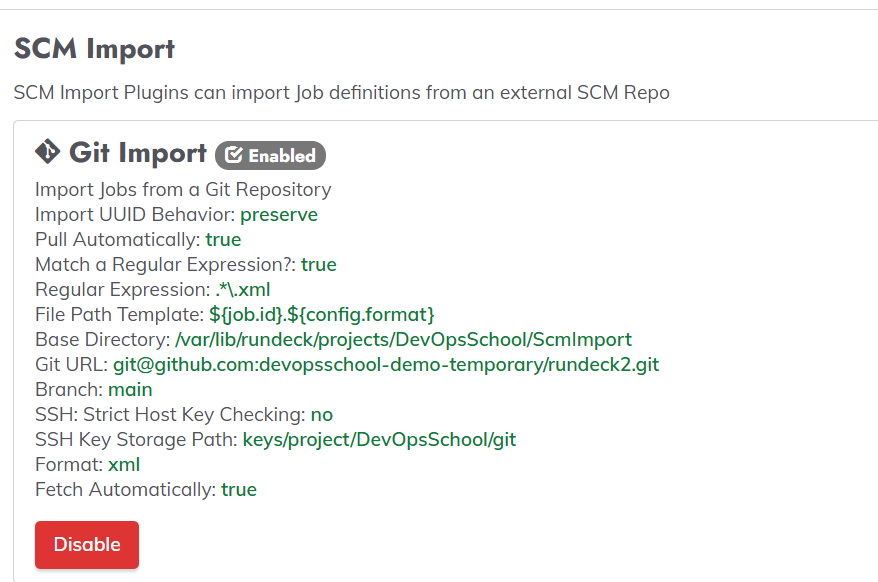
Task: Click the Git URL value text
Action: (x=386, y=365)
